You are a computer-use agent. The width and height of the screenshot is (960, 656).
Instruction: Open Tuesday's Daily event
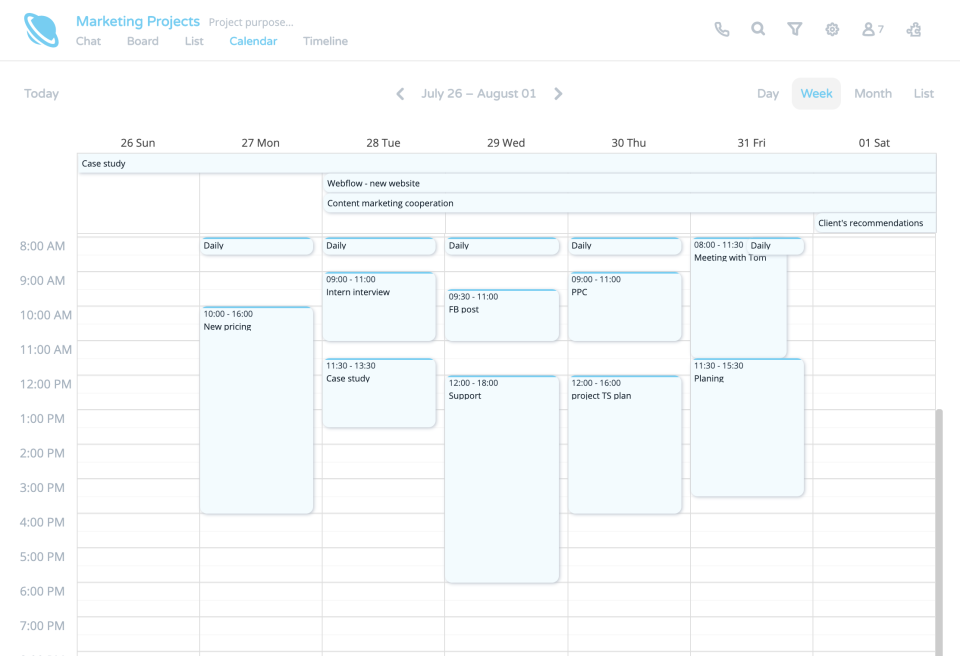[379, 246]
